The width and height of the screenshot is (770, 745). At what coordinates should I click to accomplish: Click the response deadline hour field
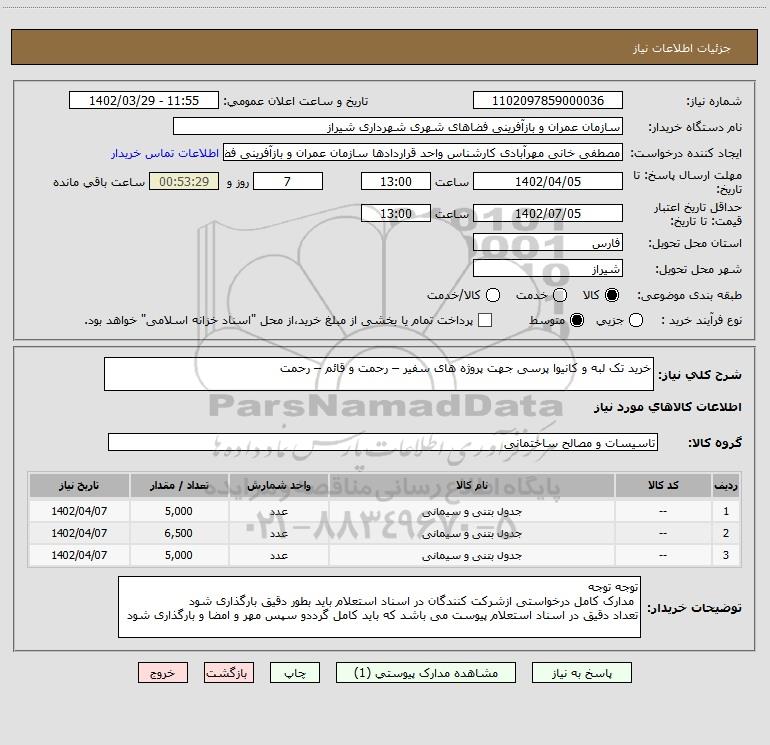[x=396, y=181]
